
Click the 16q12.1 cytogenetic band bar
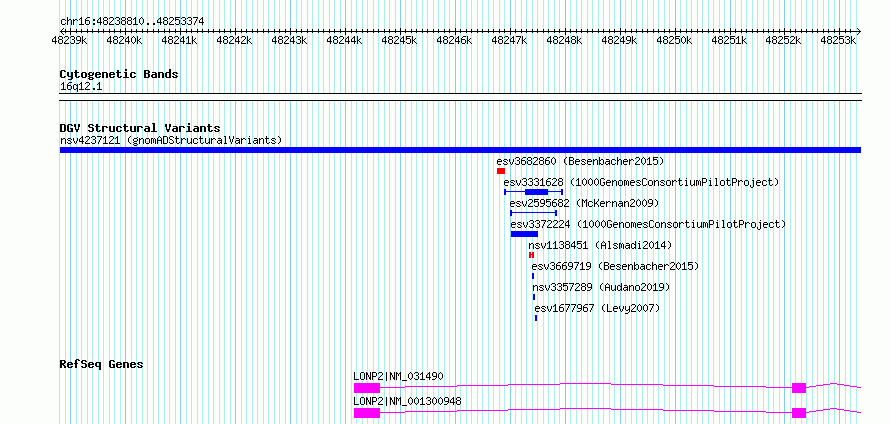pos(460,97)
